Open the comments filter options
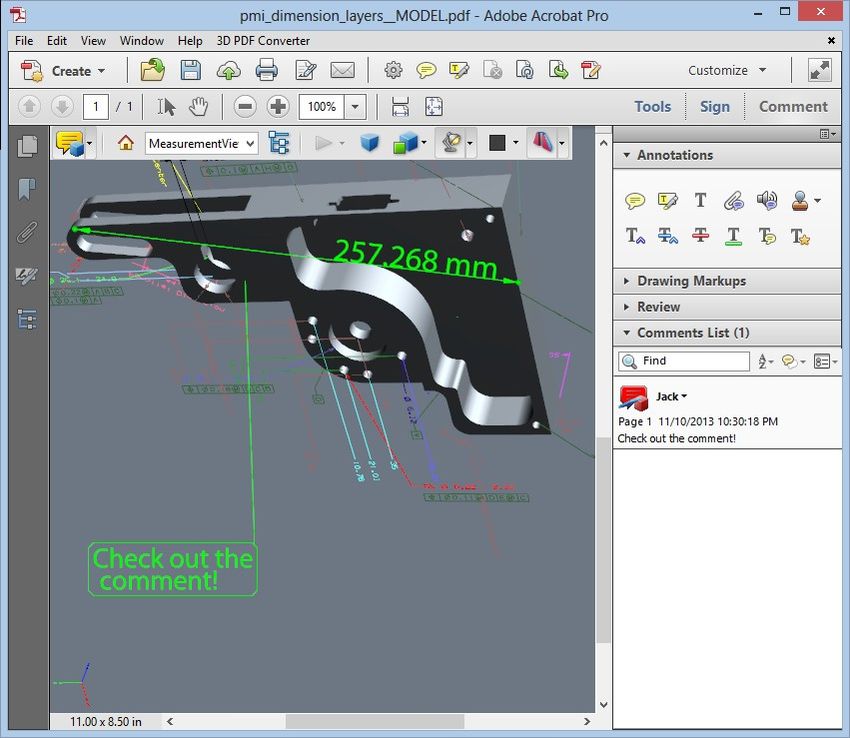 tap(794, 361)
